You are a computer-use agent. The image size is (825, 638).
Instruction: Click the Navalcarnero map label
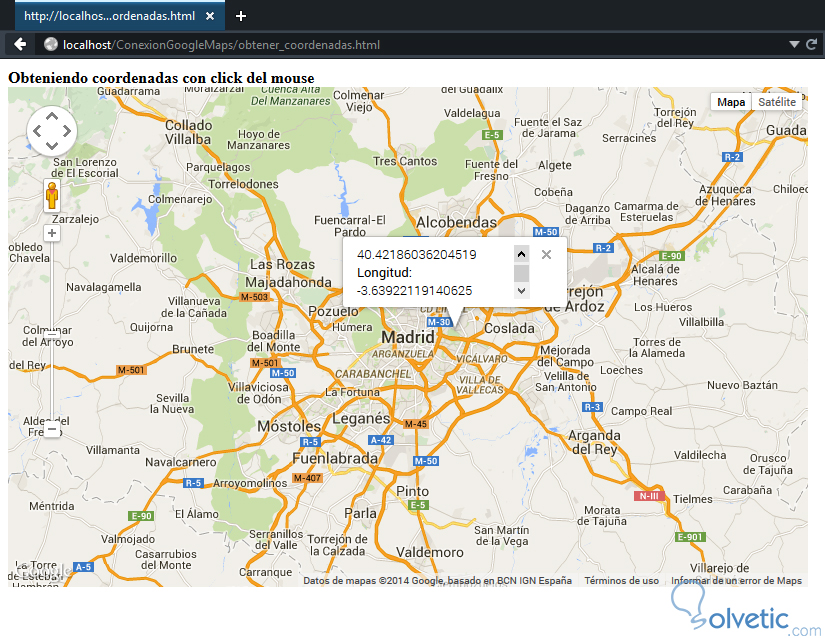click(180, 462)
